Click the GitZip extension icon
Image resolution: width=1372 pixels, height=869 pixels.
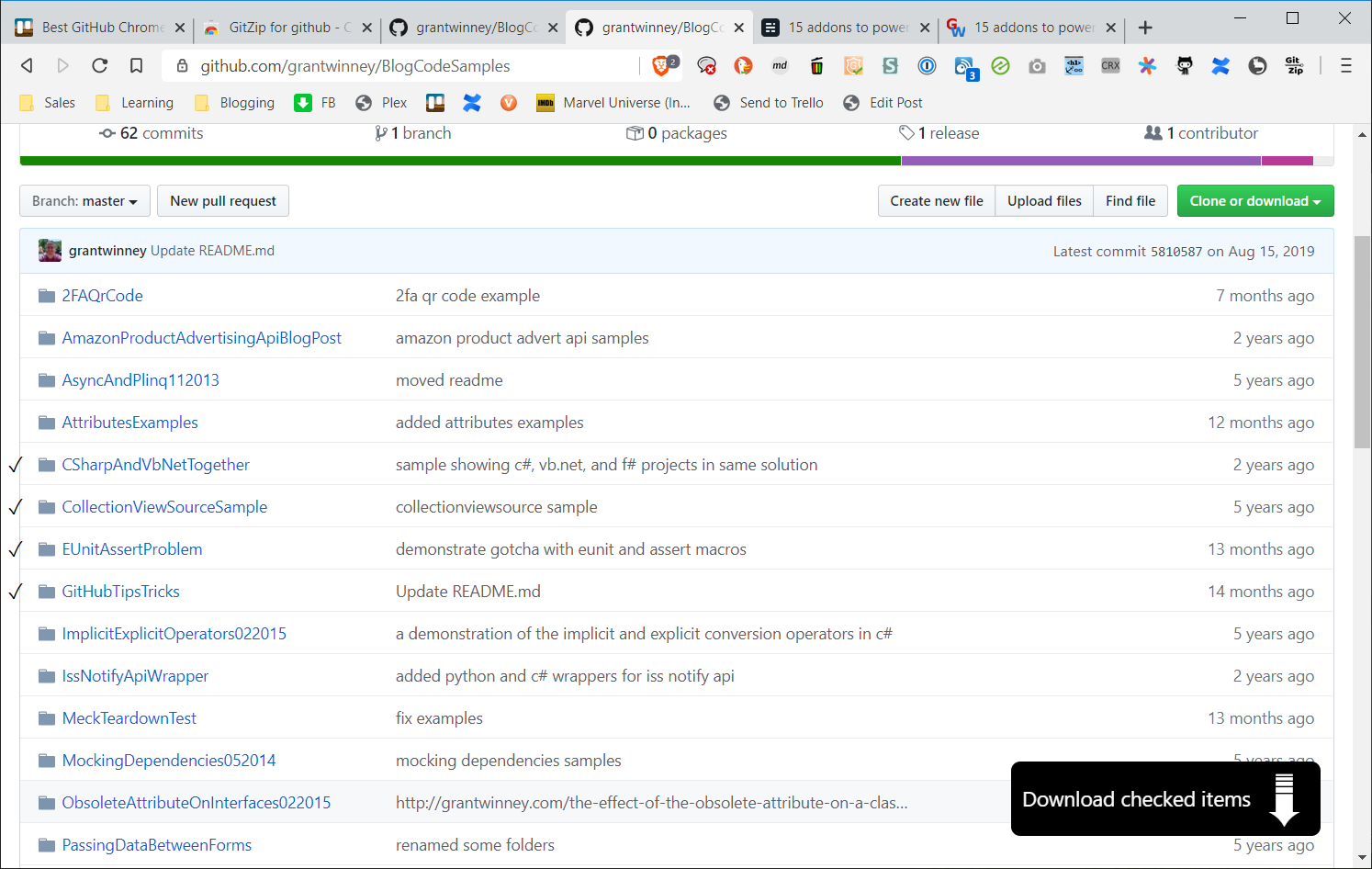click(x=1294, y=65)
